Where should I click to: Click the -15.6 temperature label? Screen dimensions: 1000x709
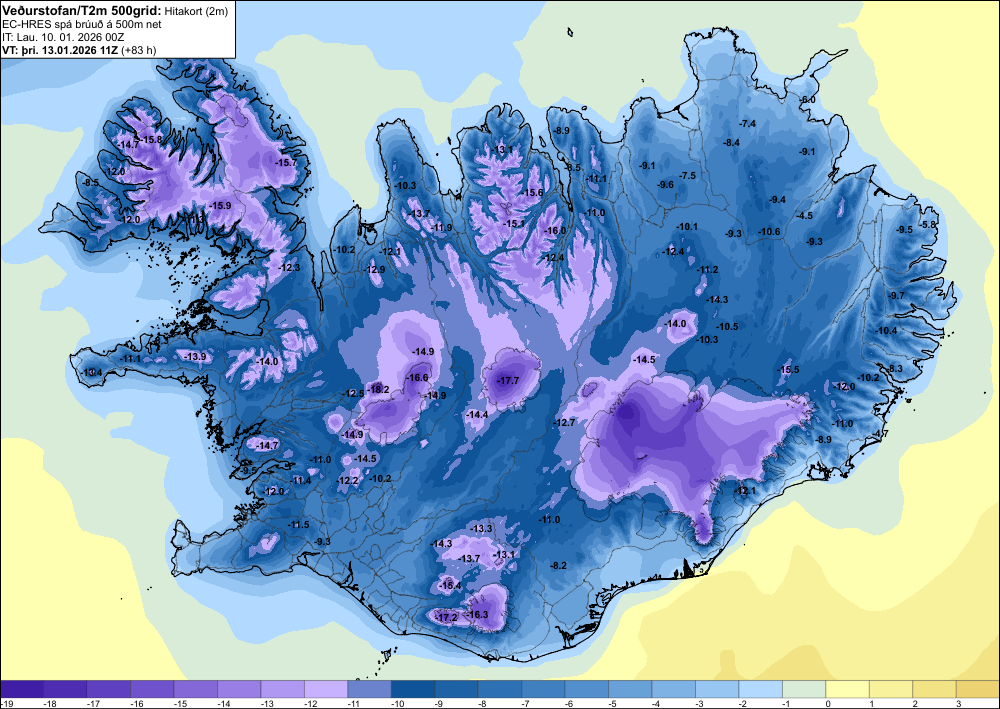tap(532, 193)
